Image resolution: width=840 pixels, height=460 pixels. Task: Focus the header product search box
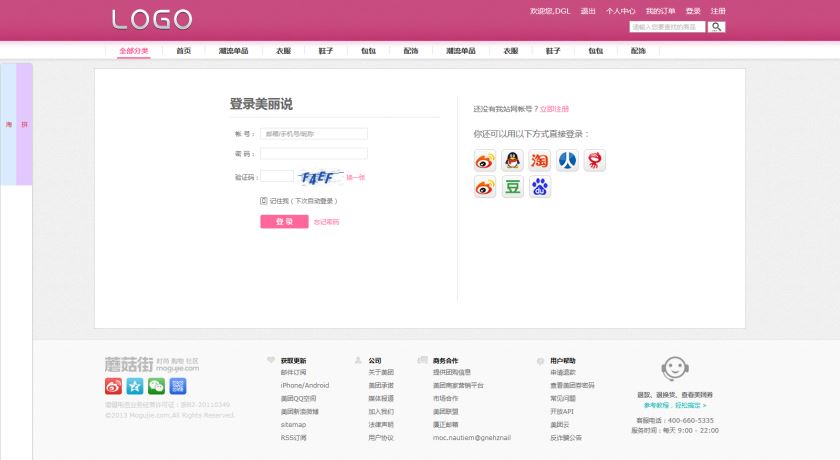(668, 27)
